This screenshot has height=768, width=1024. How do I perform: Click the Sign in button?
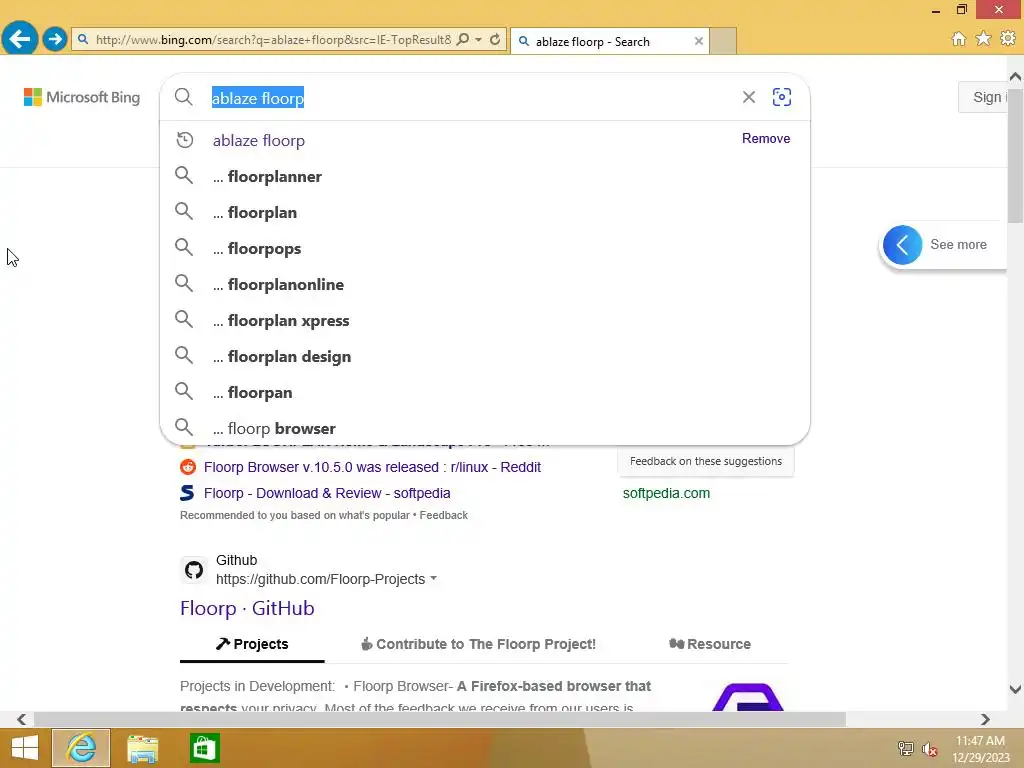(x=984, y=97)
